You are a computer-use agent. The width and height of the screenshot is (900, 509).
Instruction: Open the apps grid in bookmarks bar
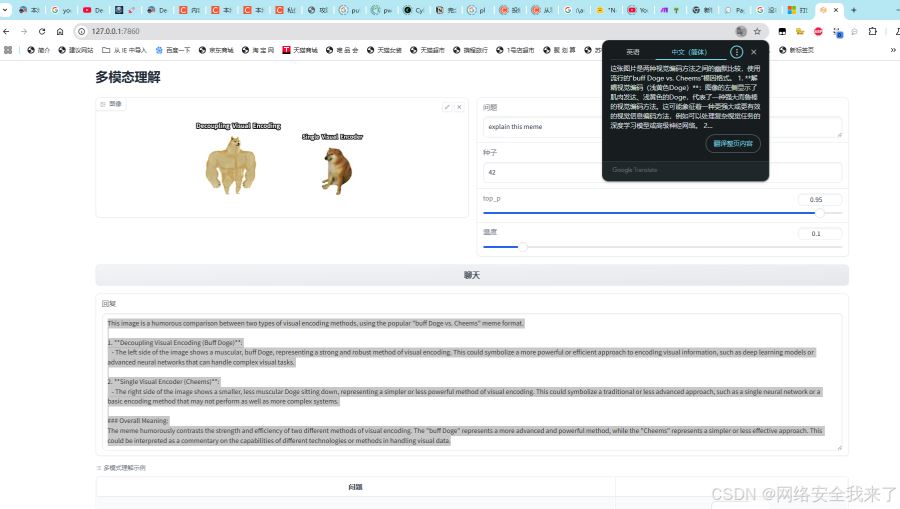(8, 50)
